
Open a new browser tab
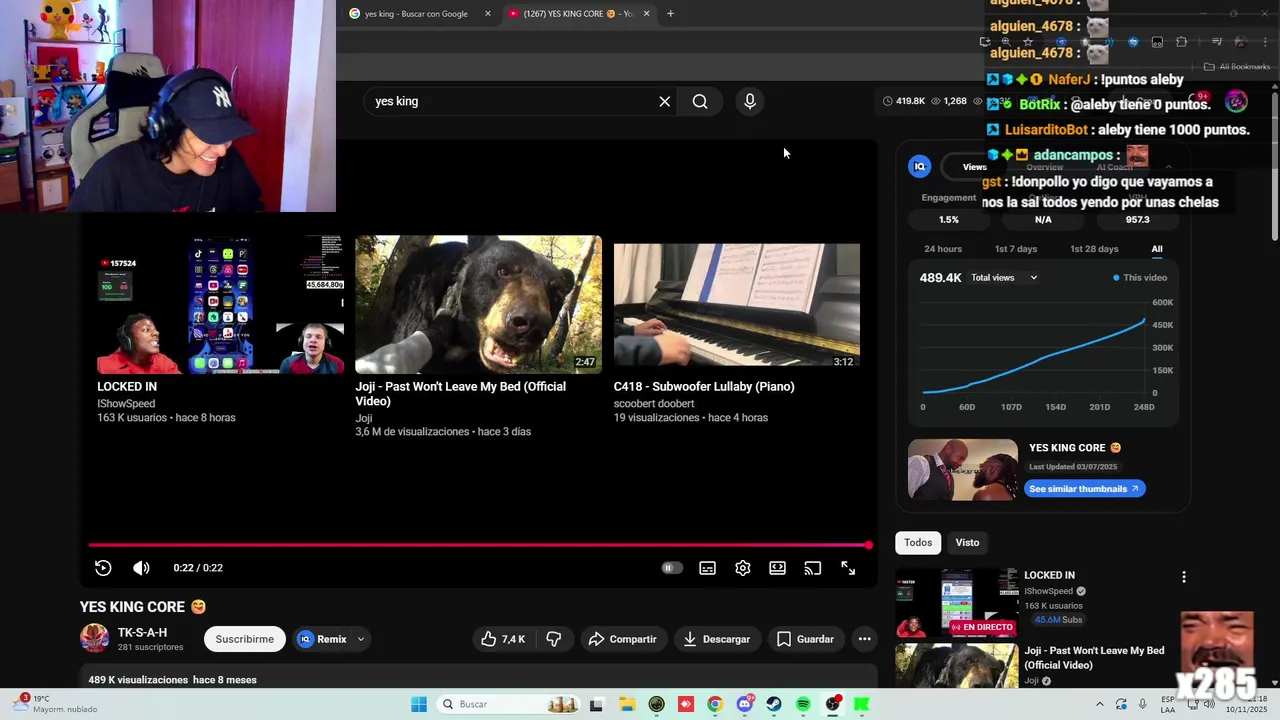670,14
